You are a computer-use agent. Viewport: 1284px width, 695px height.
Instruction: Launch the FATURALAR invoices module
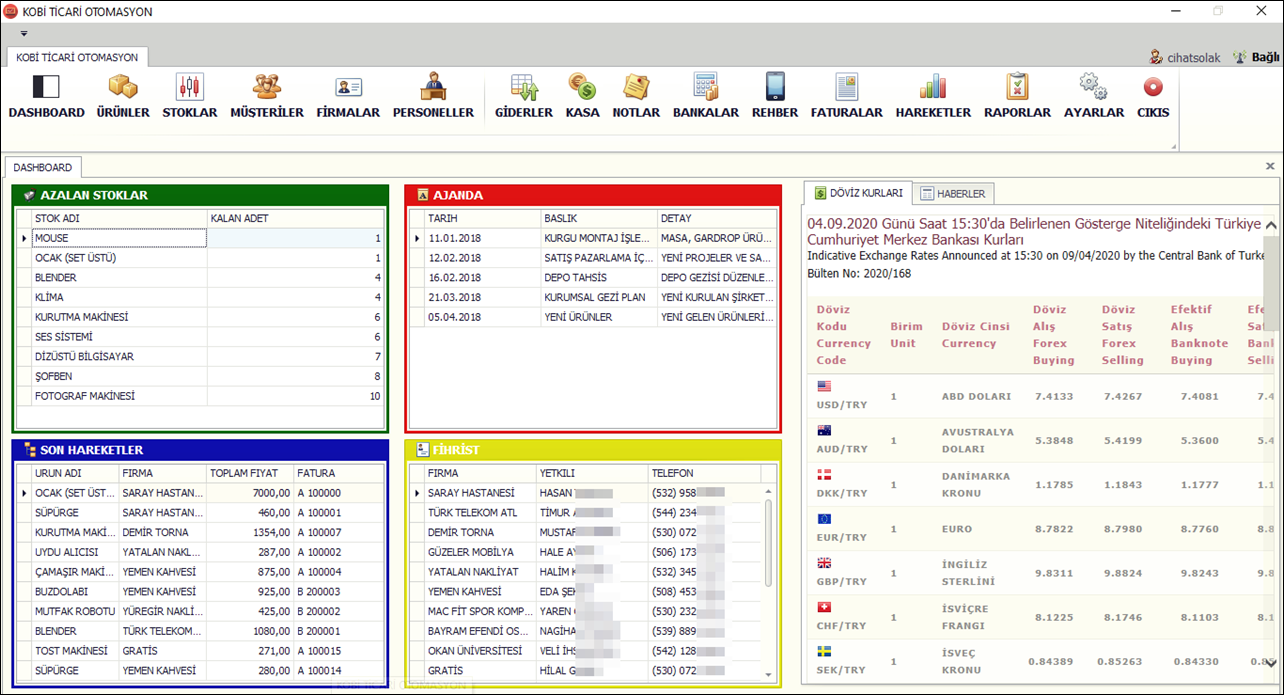point(846,96)
